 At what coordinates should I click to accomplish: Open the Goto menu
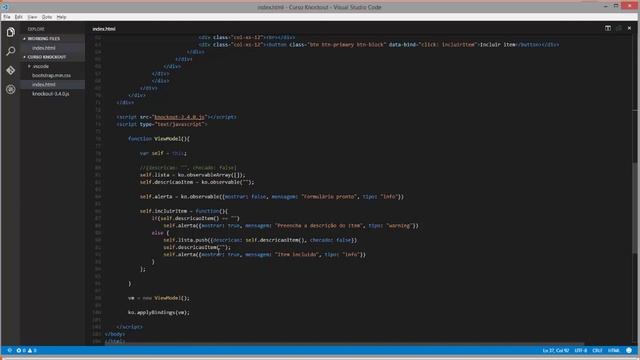47,17
